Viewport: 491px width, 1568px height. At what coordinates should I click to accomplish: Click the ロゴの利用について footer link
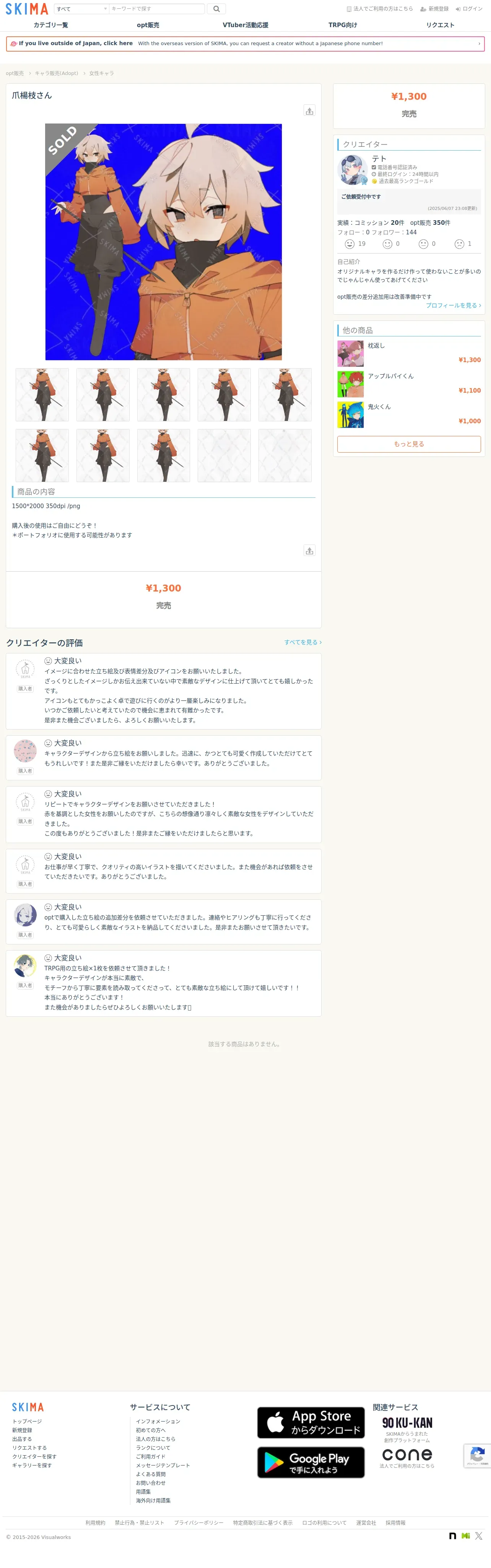(x=324, y=1523)
